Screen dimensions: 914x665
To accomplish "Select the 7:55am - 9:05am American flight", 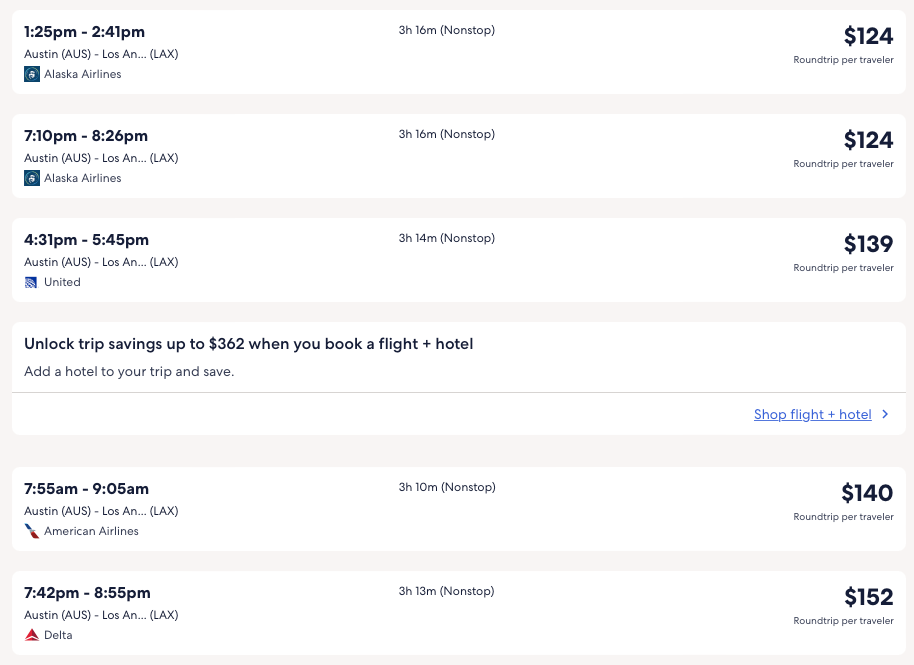I will click(x=86, y=489).
